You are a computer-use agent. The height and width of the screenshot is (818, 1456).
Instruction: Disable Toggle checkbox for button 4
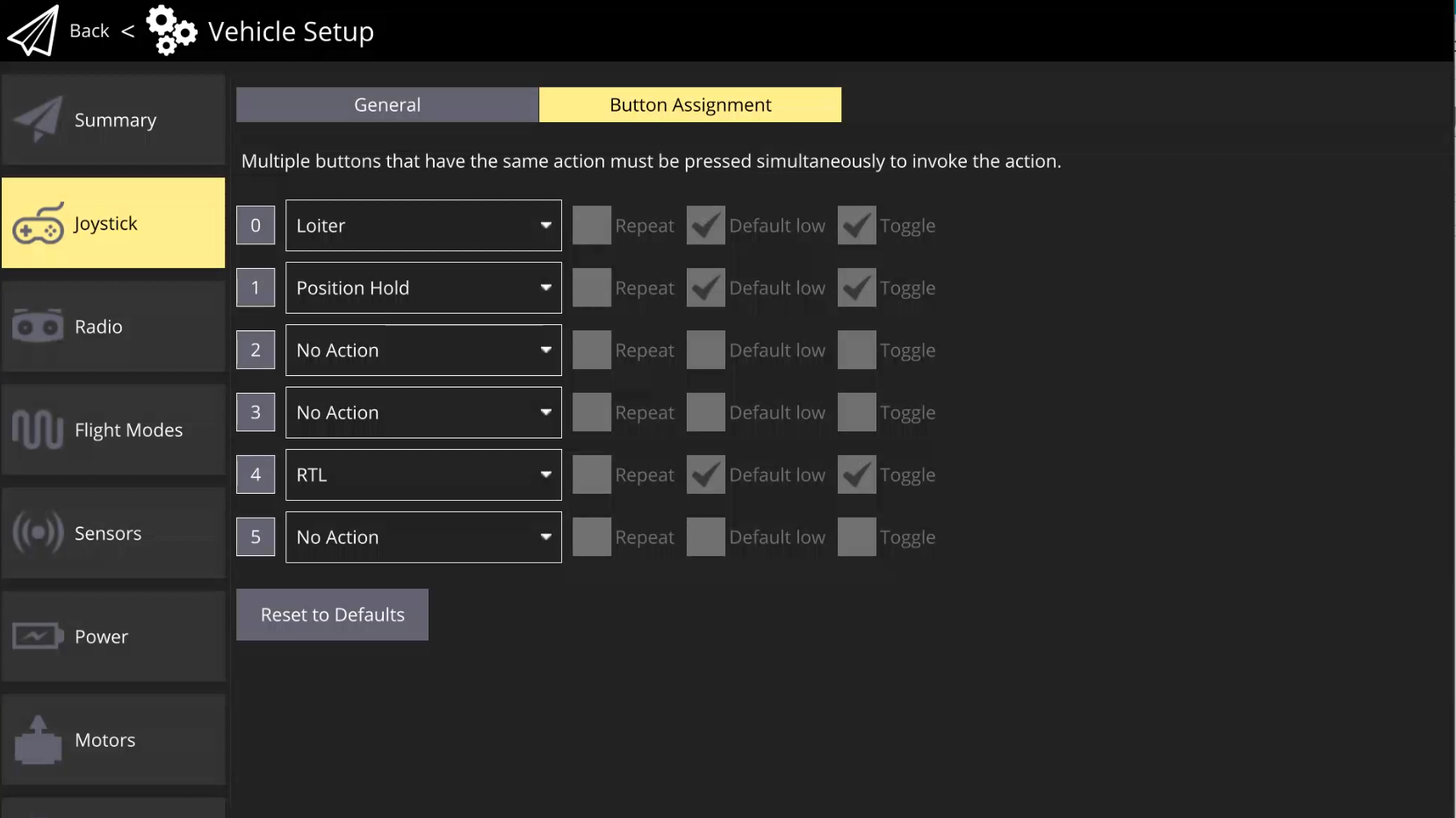[856, 475]
